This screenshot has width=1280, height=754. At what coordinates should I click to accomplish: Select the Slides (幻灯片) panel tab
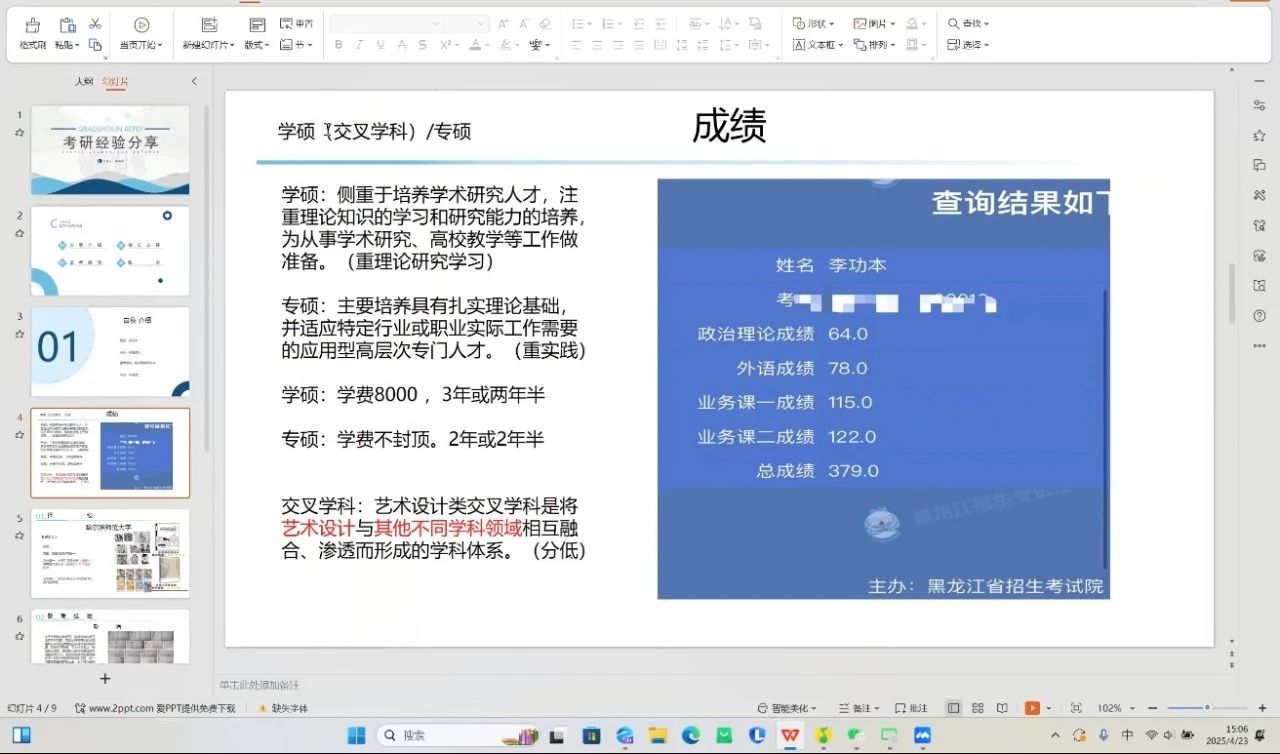[x=115, y=81]
